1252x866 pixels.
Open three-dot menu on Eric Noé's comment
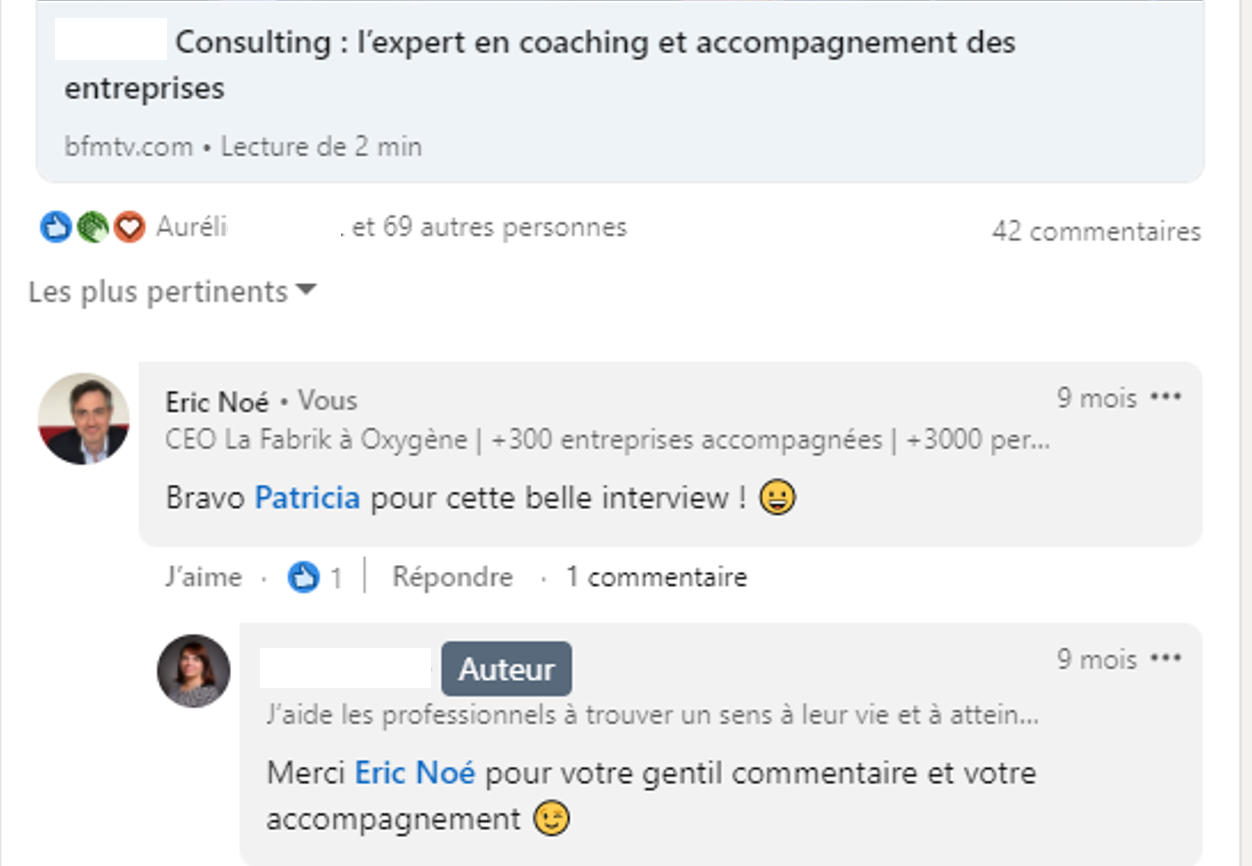(x=1166, y=398)
